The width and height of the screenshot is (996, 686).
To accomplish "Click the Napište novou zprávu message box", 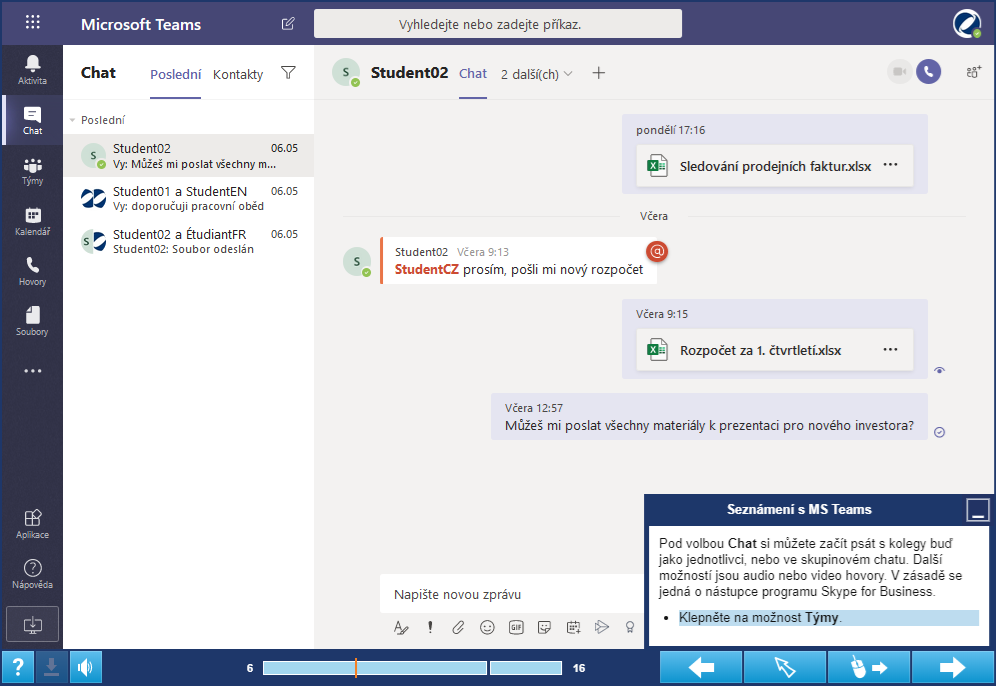I will (x=512, y=595).
